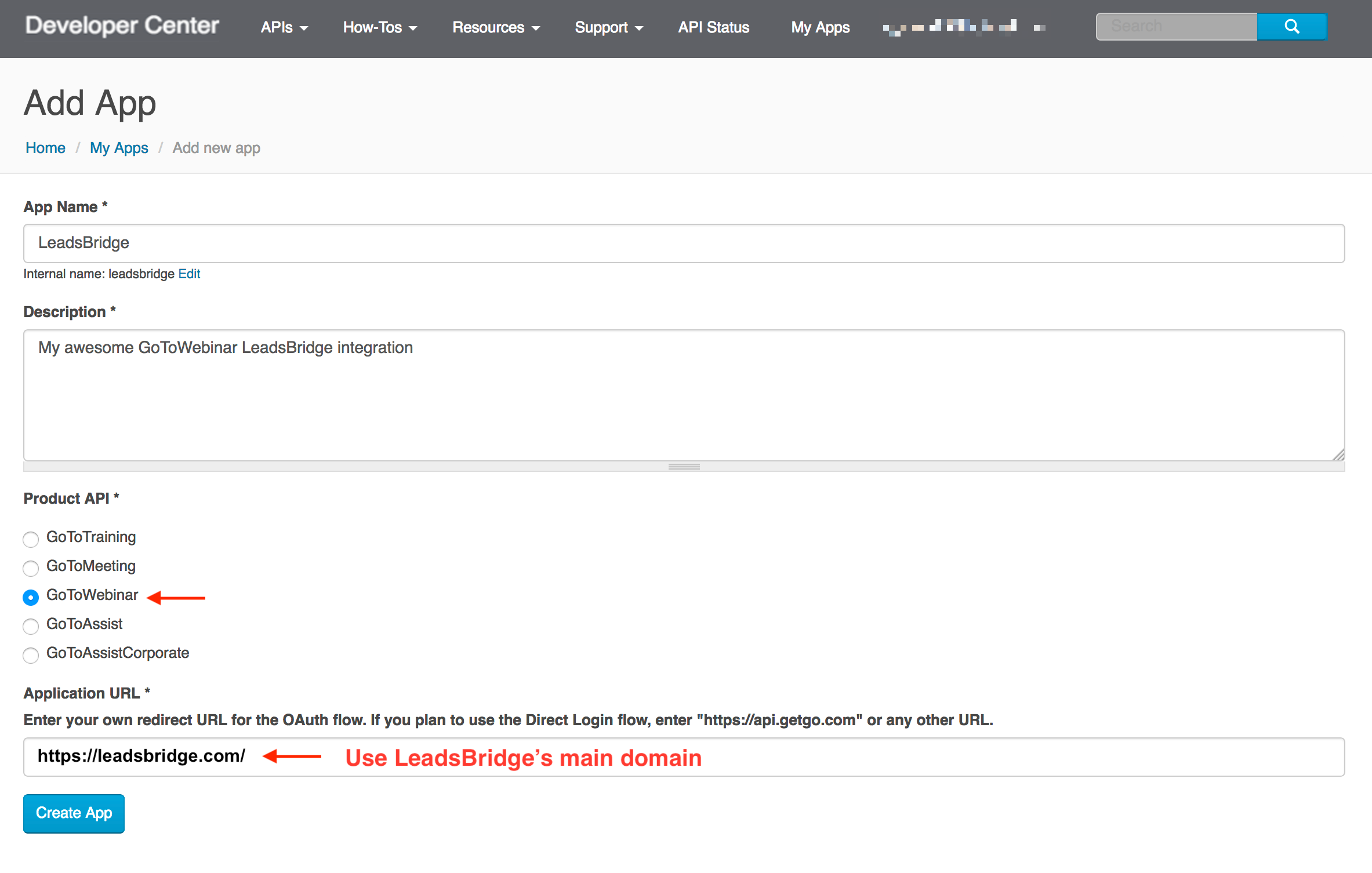The image size is (1372, 873).
Task: Click the 'Add new app' breadcrumb text
Action: pos(216,148)
